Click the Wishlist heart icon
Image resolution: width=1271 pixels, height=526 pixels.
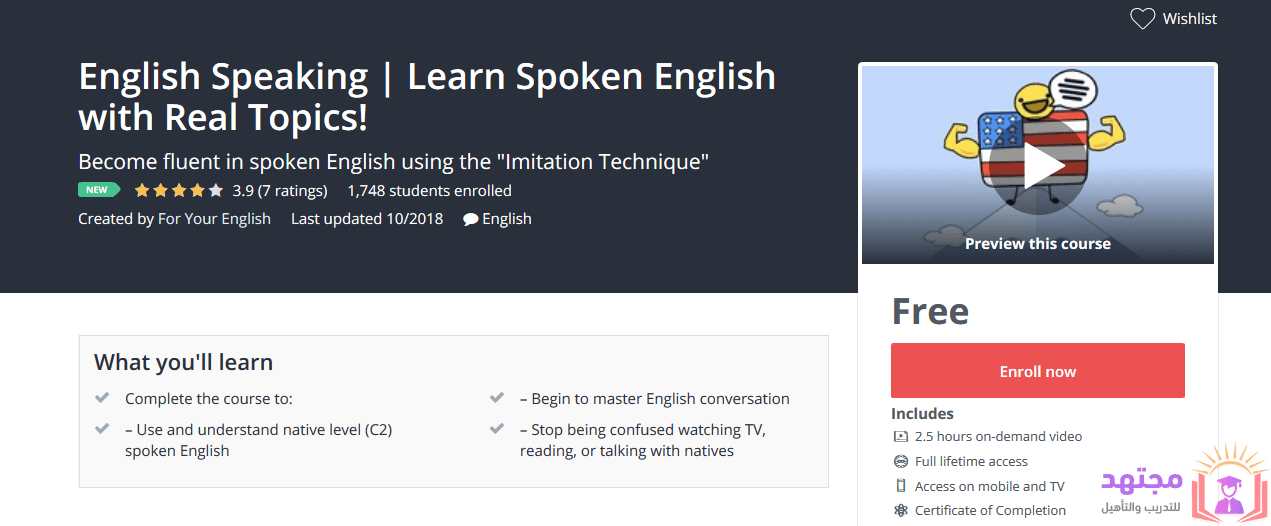coord(1142,19)
